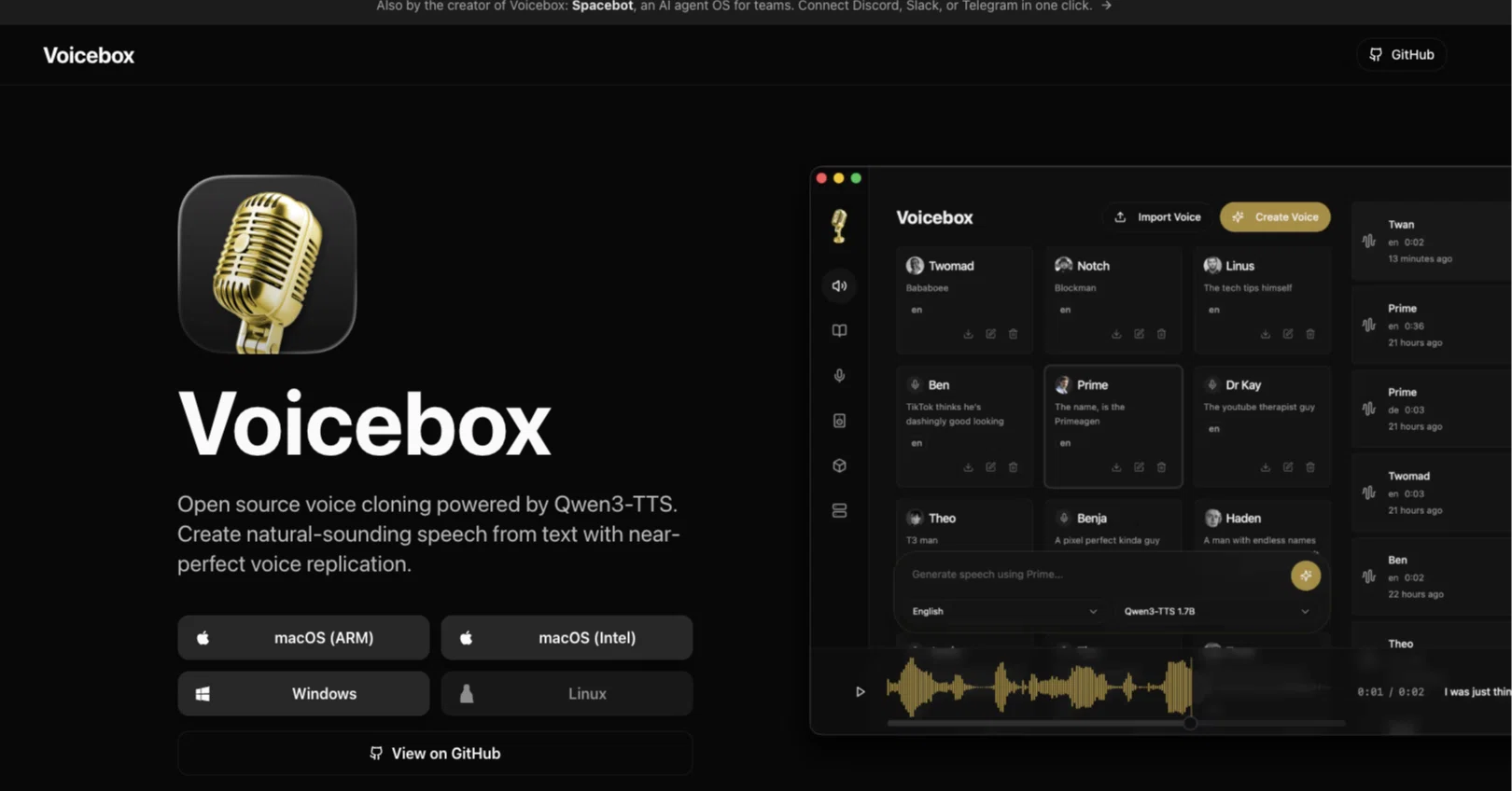Image resolution: width=1512 pixels, height=791 pixels.
Task: Open the book icon in Voicebox sidebar
Action: tap(839, 330)
